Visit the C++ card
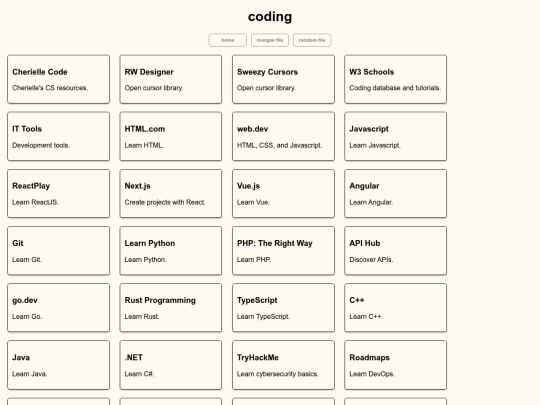The height and width of the screenshot is (405, 540). point(396,308)
